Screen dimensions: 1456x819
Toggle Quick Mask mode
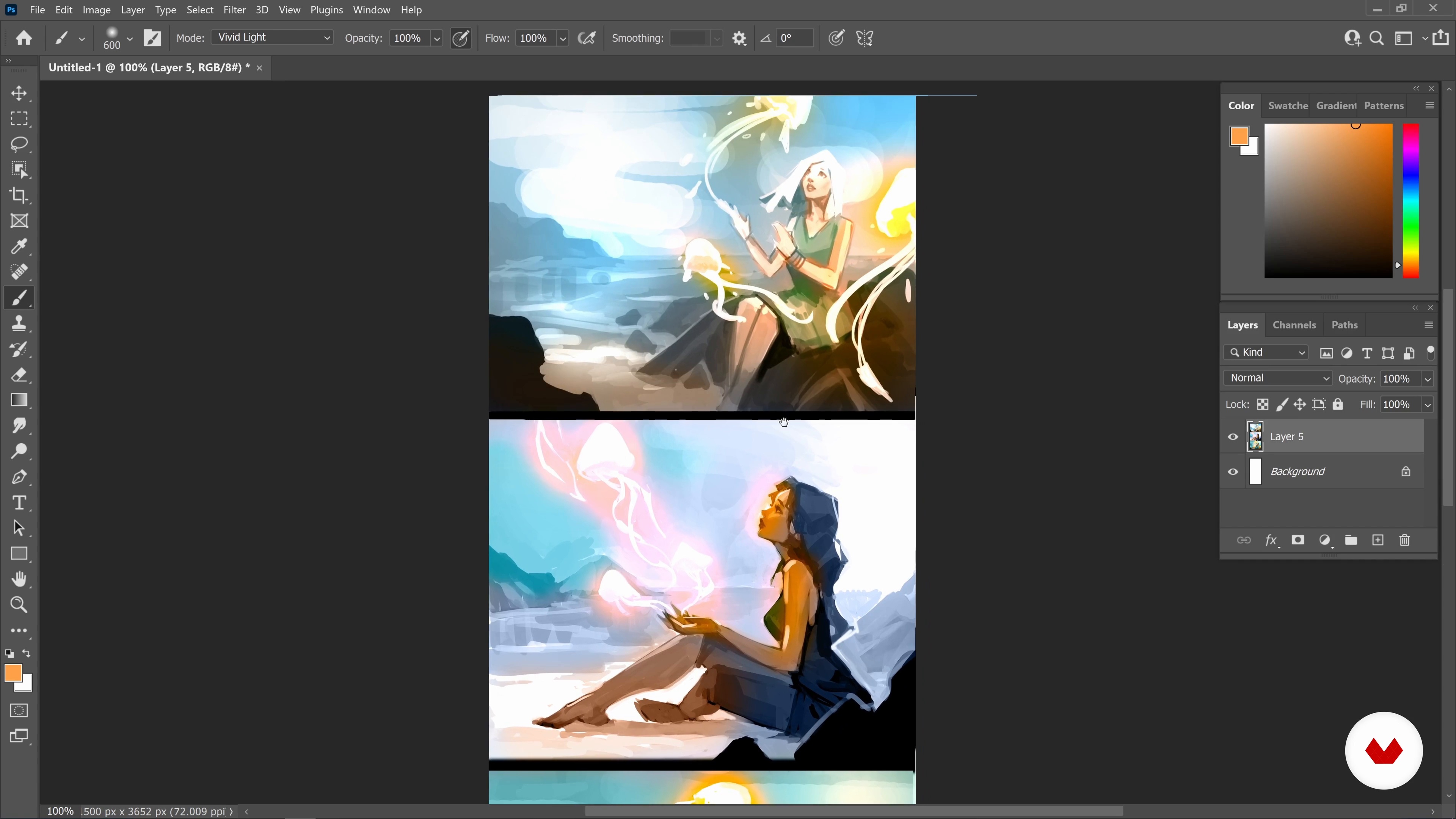coord(19,711)
